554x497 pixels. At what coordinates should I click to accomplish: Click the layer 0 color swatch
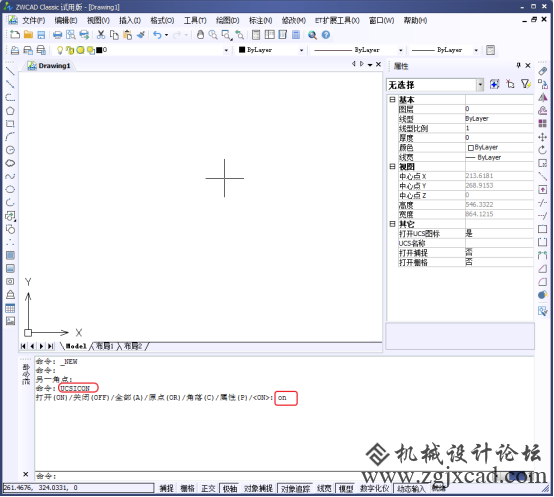(x=99, y=50)
